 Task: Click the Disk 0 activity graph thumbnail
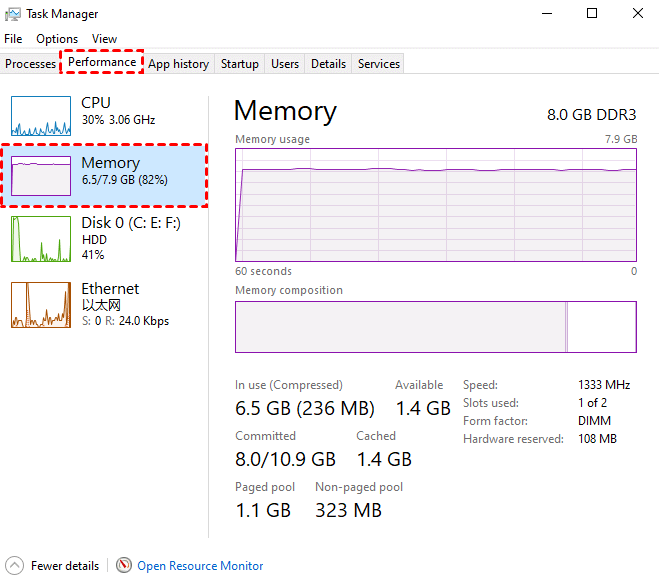pos(41,239)
